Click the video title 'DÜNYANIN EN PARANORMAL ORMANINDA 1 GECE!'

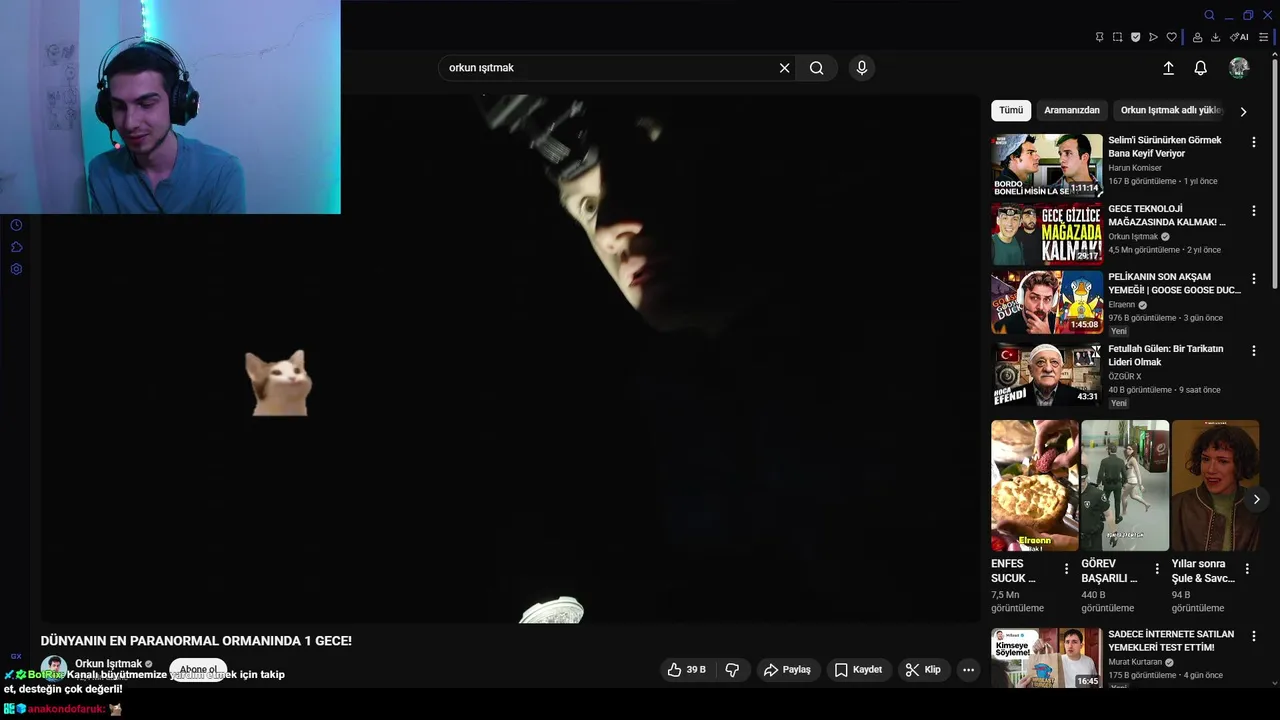pos(196,641)
